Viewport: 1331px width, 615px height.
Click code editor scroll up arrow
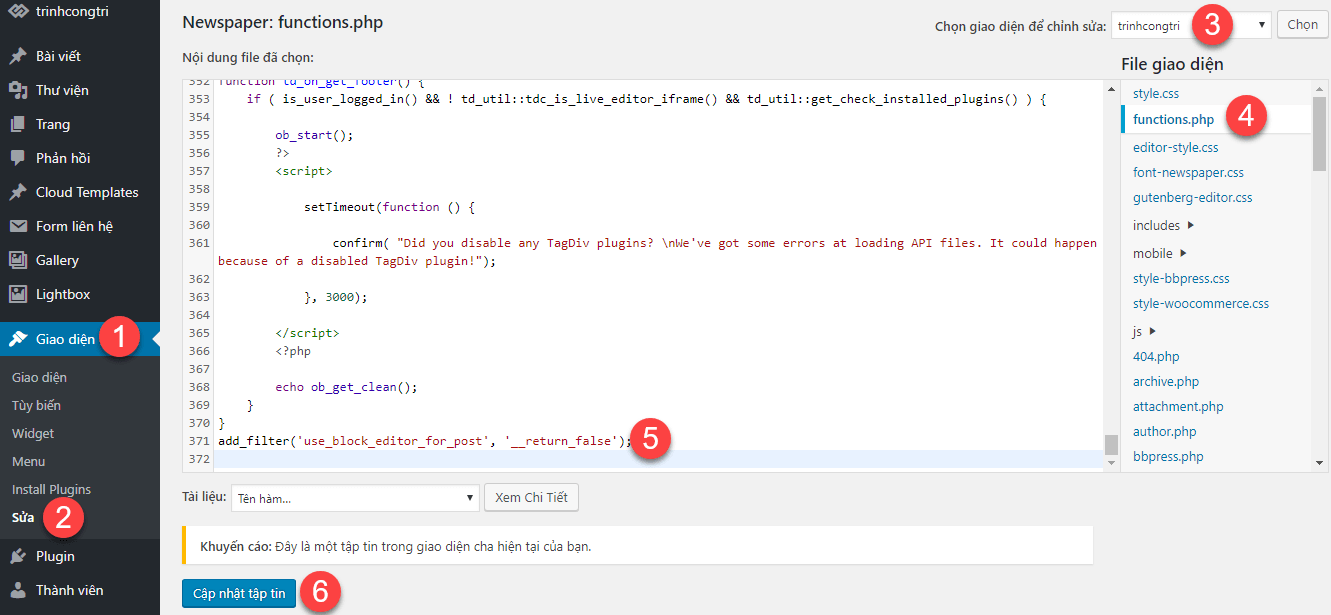[x=1111, y=90]
